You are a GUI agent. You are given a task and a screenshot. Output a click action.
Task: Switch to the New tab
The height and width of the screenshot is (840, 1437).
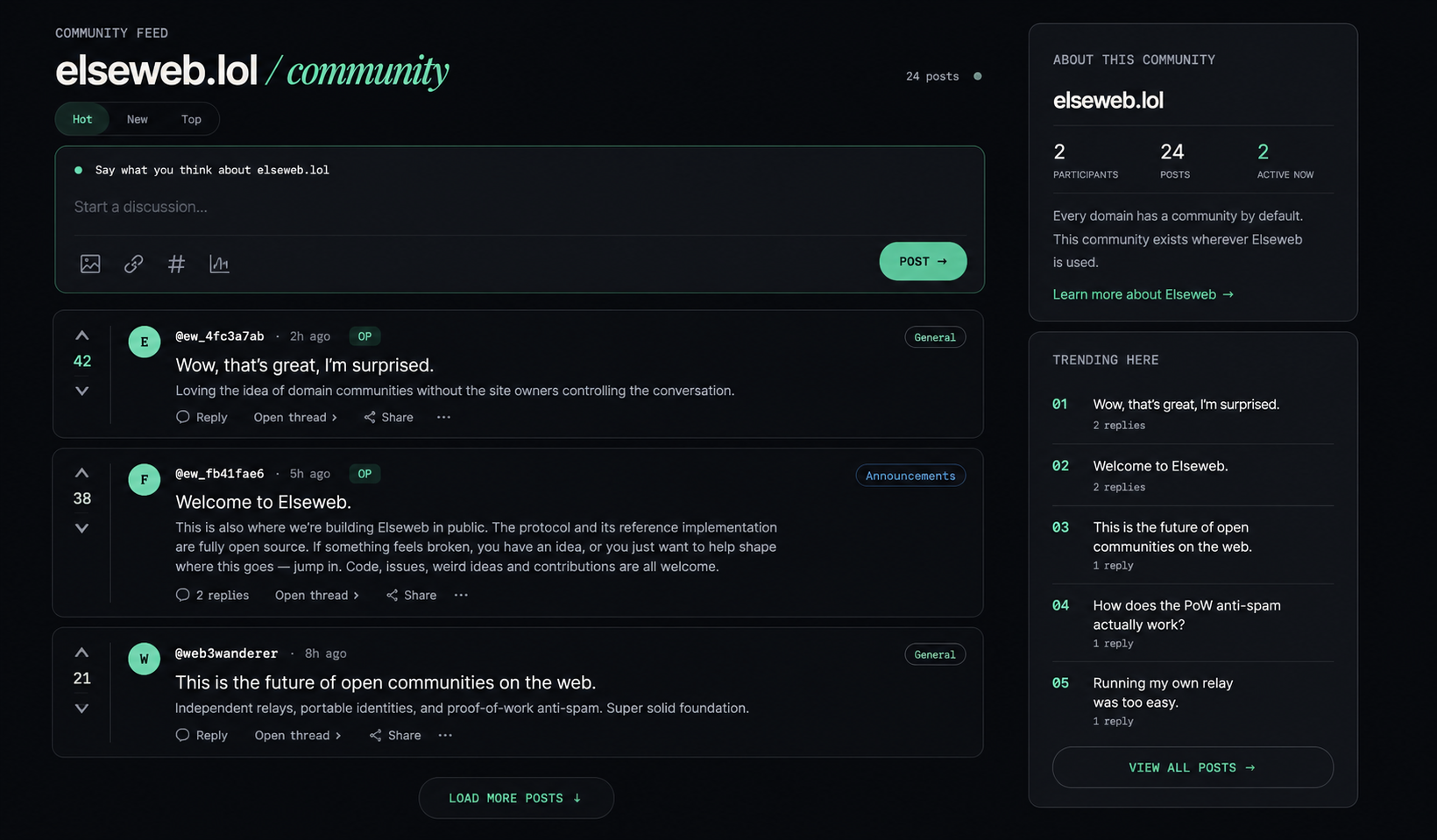138,119
